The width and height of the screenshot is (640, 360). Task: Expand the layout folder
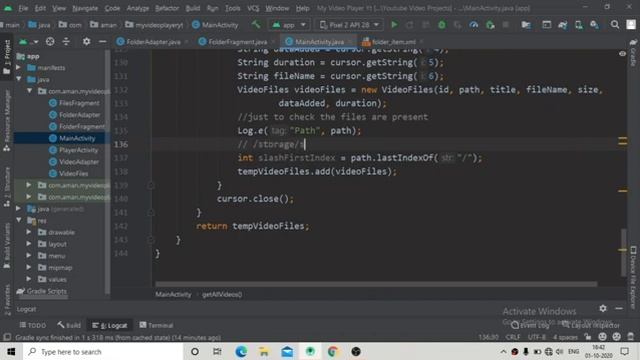click(29, 244)
